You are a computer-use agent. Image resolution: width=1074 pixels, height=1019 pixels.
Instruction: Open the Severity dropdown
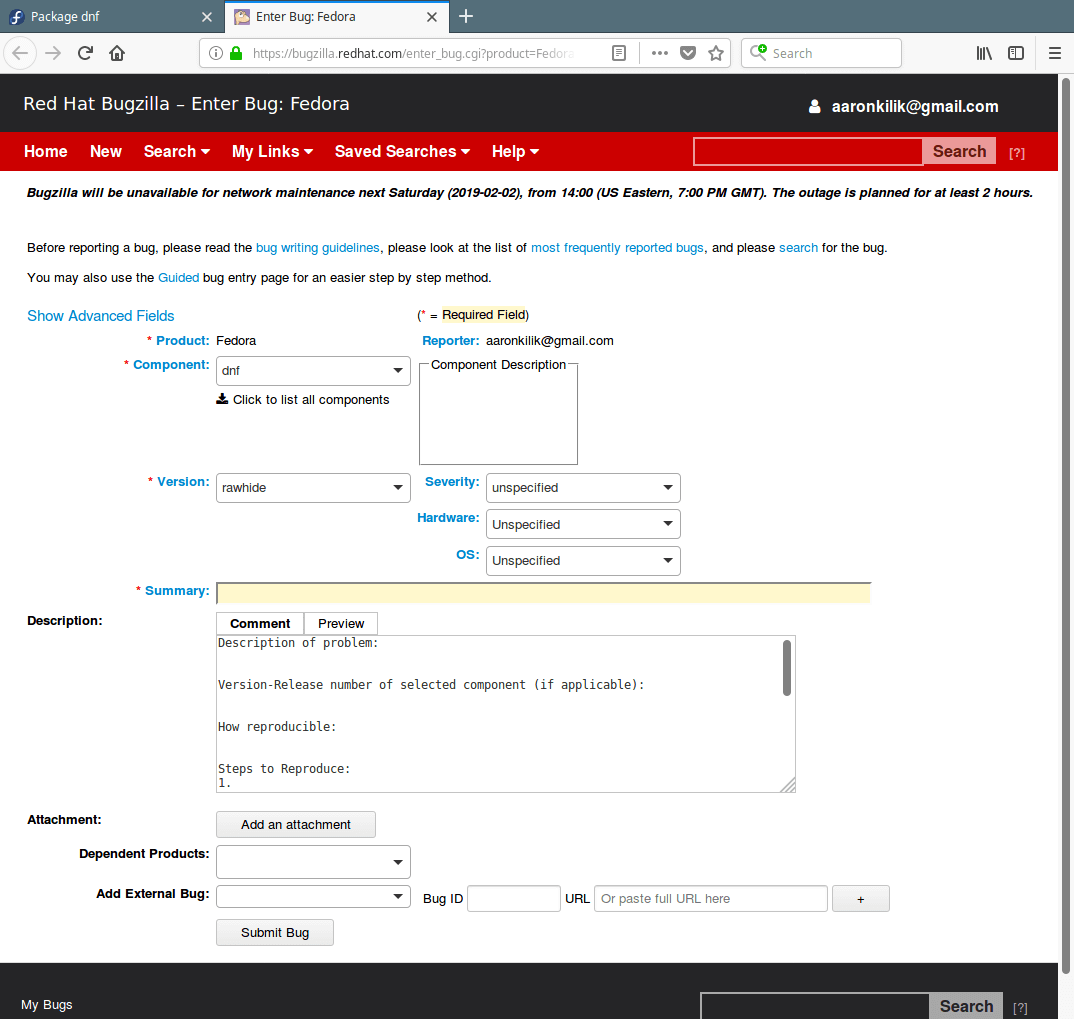tap(583, 488)
